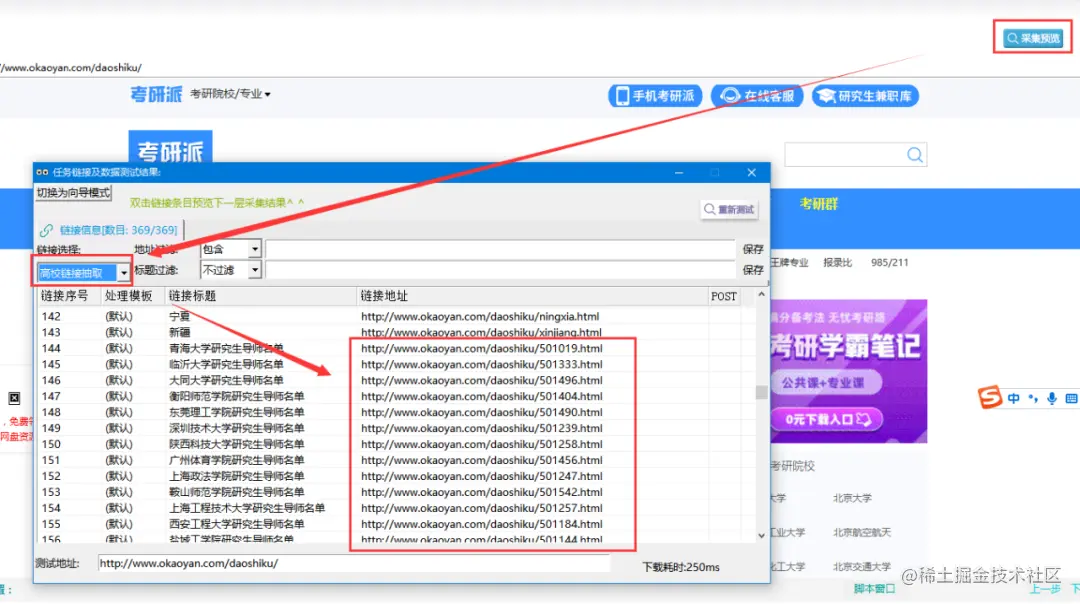This screenshot has height=604, width=1080.
Task: Open the 北京大学 school link
Action: pyautogui.click(x=852, y=498)
